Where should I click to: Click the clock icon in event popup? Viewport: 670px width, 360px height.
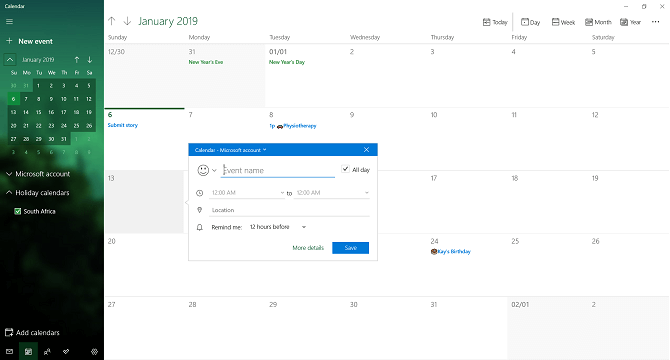(x=199, y=193)
